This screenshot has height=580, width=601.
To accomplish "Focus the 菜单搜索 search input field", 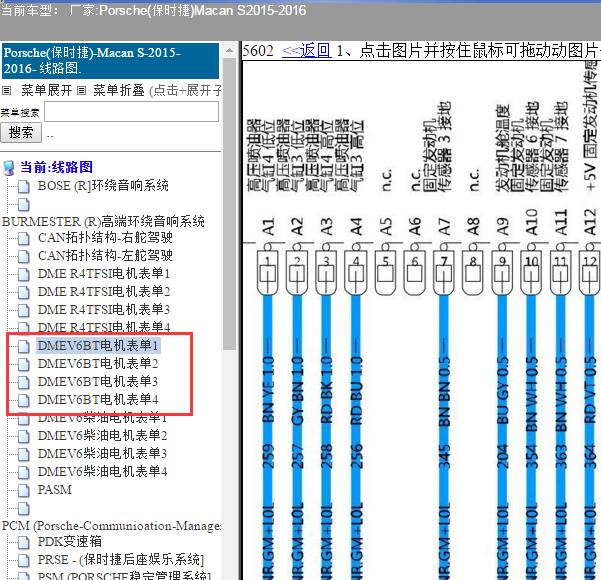I will point(131,112).
